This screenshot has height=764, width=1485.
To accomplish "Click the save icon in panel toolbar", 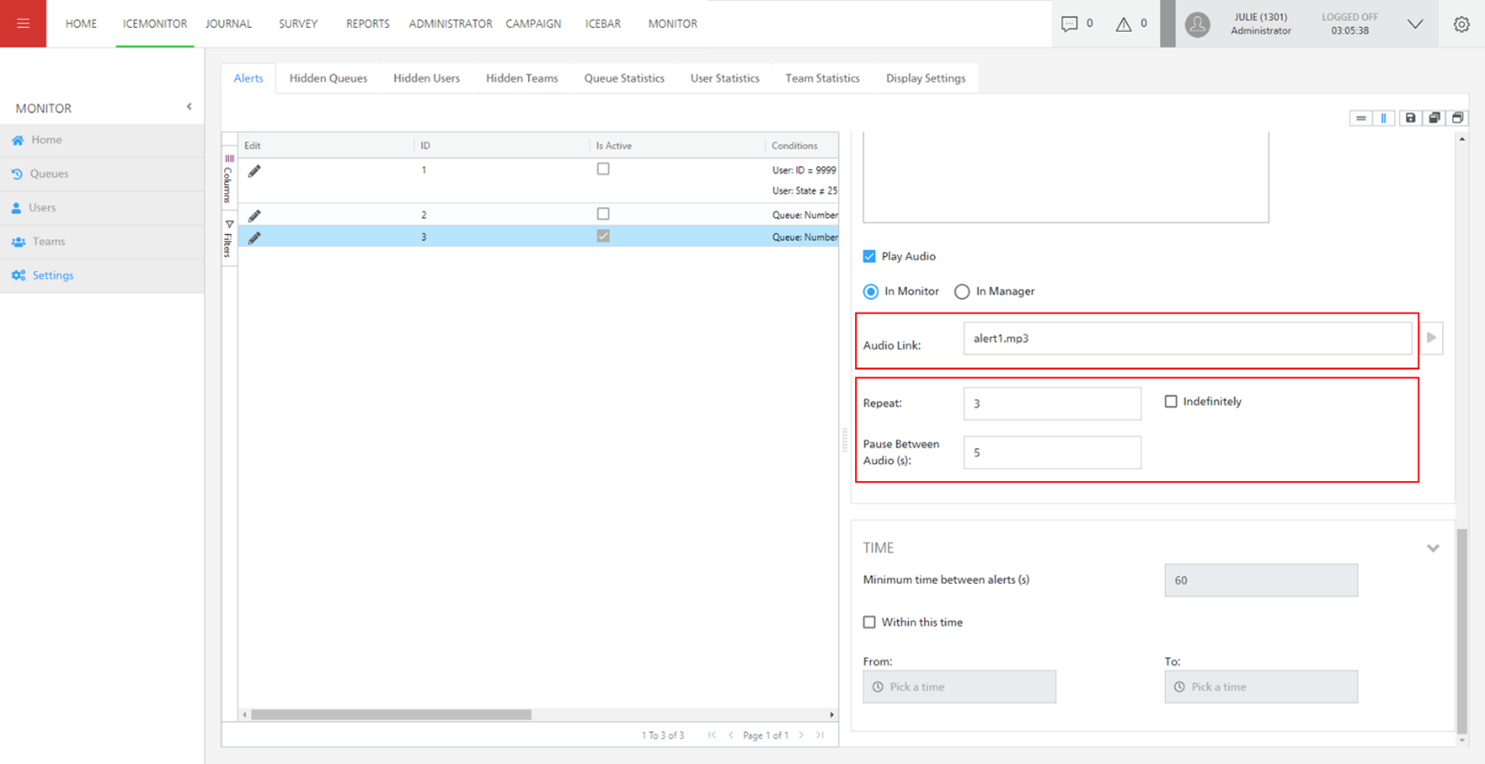I will point(1410,118).
